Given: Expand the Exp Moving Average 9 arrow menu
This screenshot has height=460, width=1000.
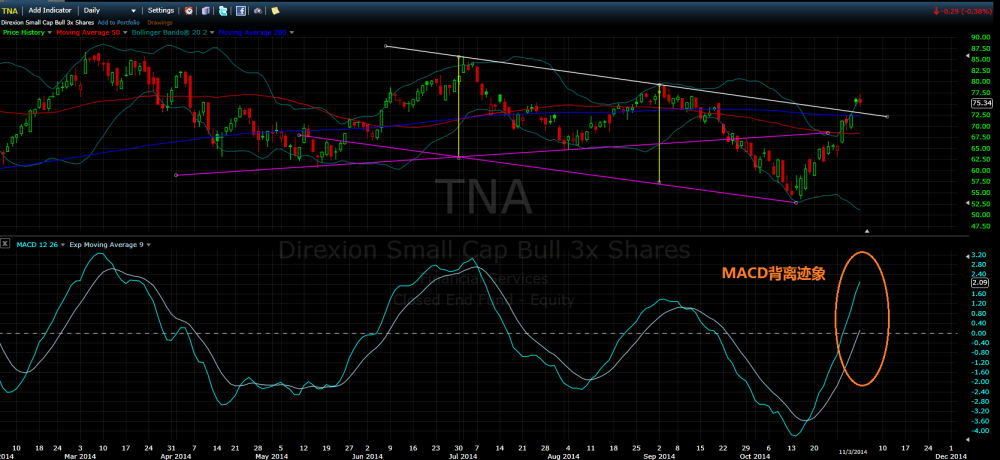Looking at the screenshot, I should tap(149, 245).
